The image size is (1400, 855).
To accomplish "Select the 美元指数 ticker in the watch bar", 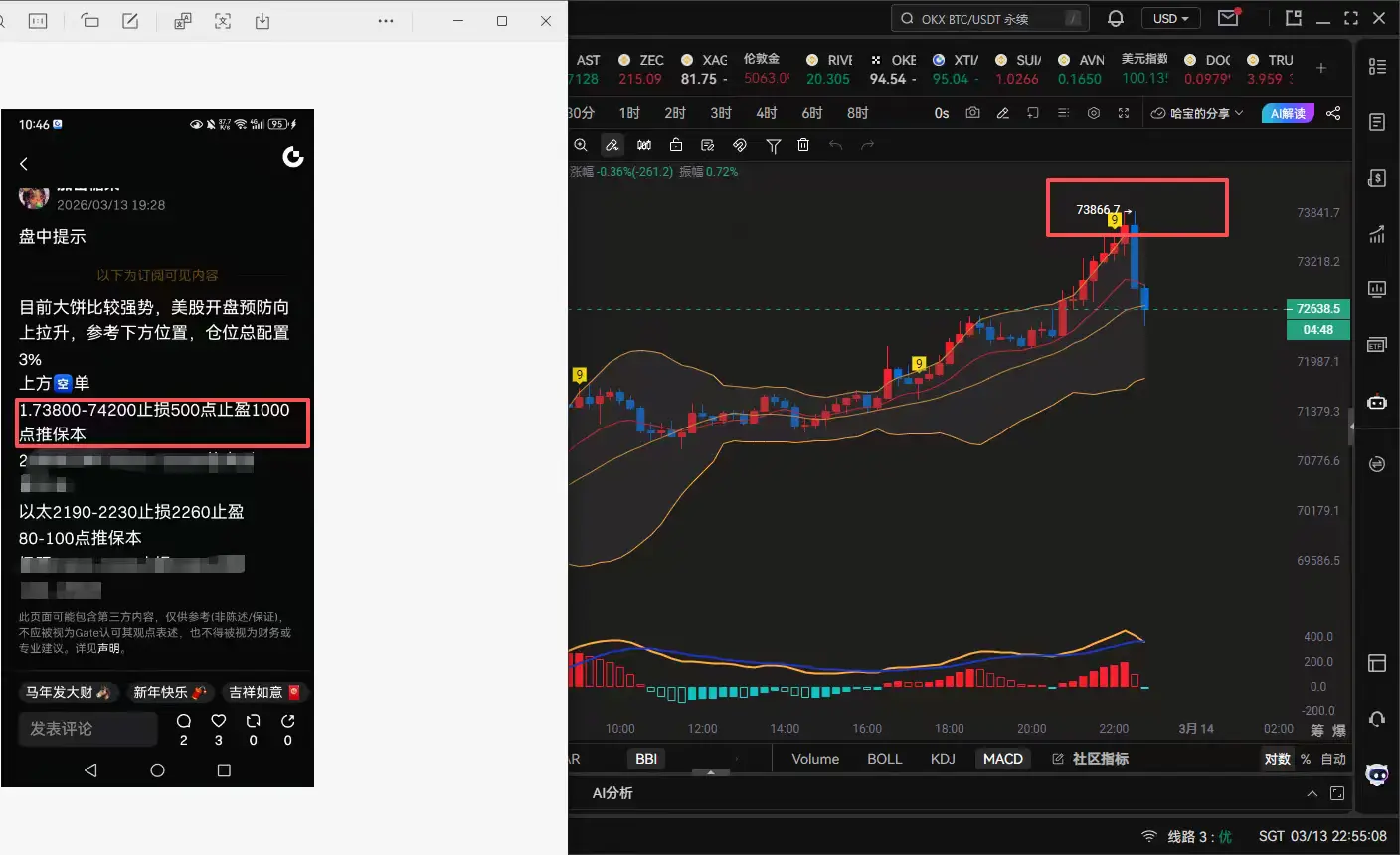I will pos(1144,69).
